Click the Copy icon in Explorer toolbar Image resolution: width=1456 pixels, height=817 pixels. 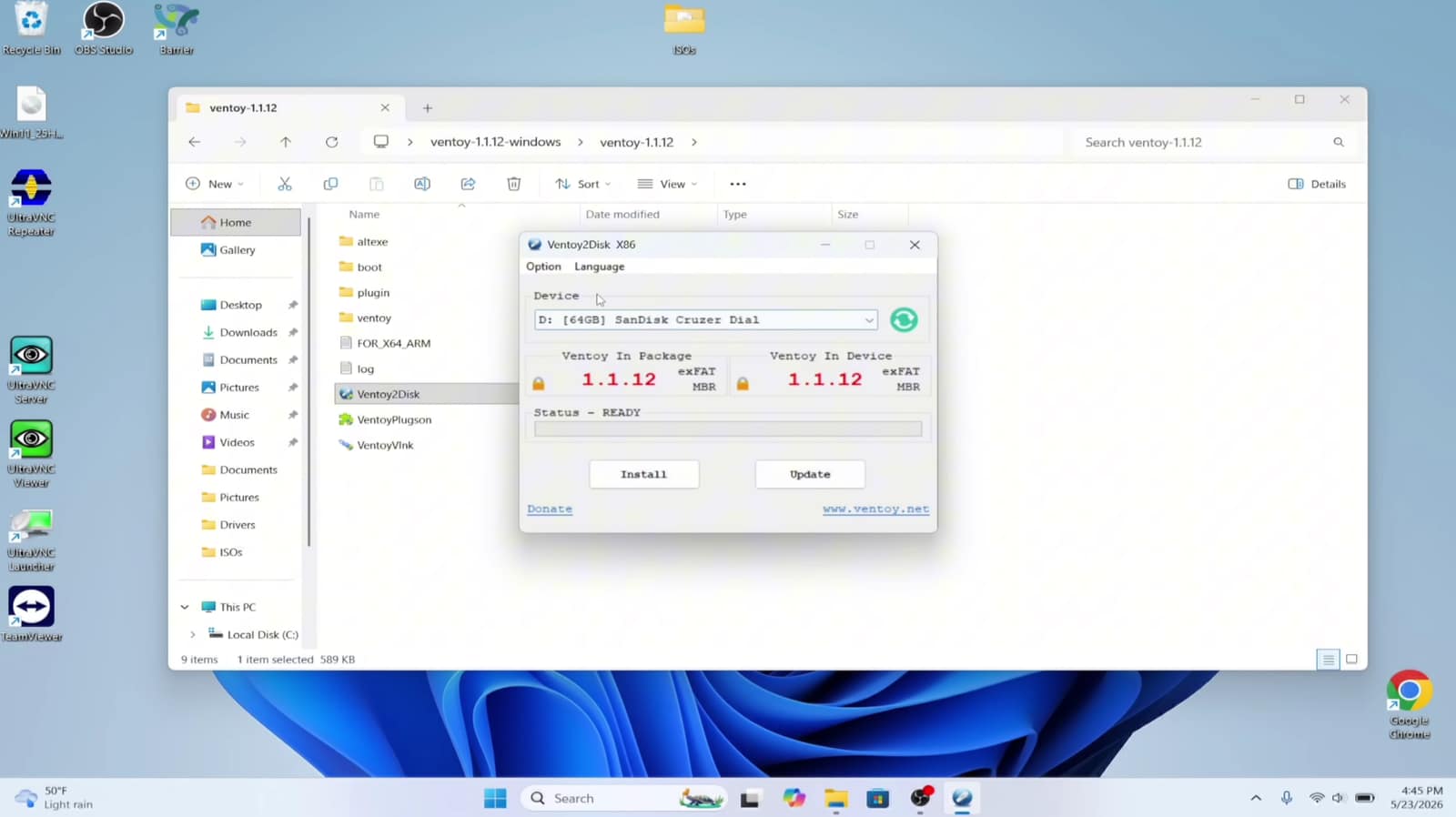point(330,184)
